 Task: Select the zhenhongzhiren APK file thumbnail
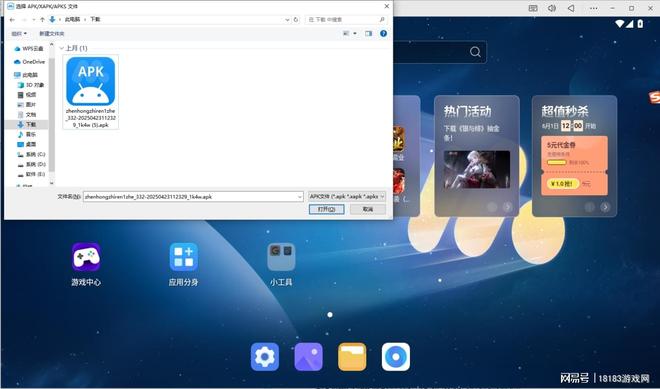(x=90, y=92)
